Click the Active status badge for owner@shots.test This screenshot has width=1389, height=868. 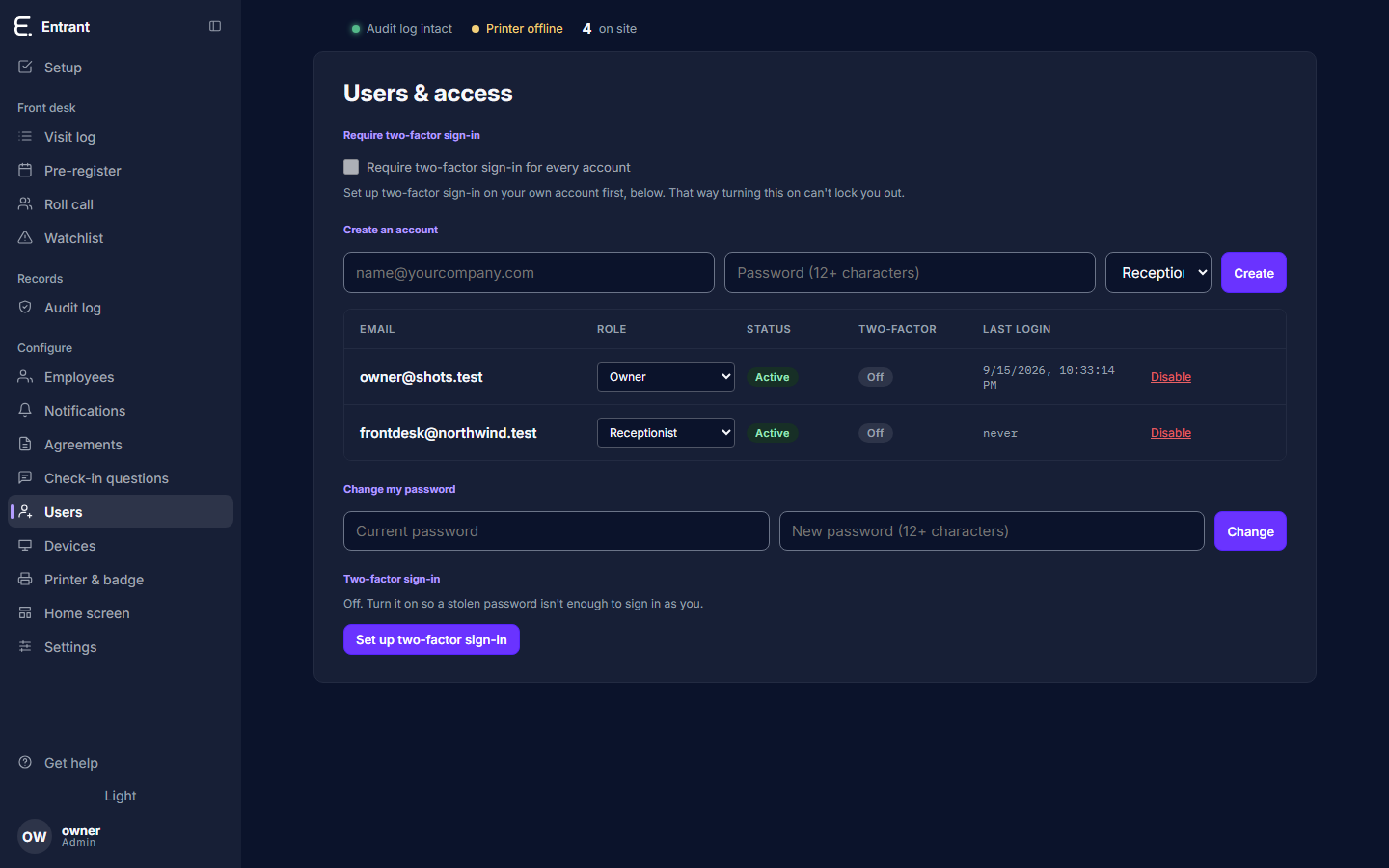(772, 377)
